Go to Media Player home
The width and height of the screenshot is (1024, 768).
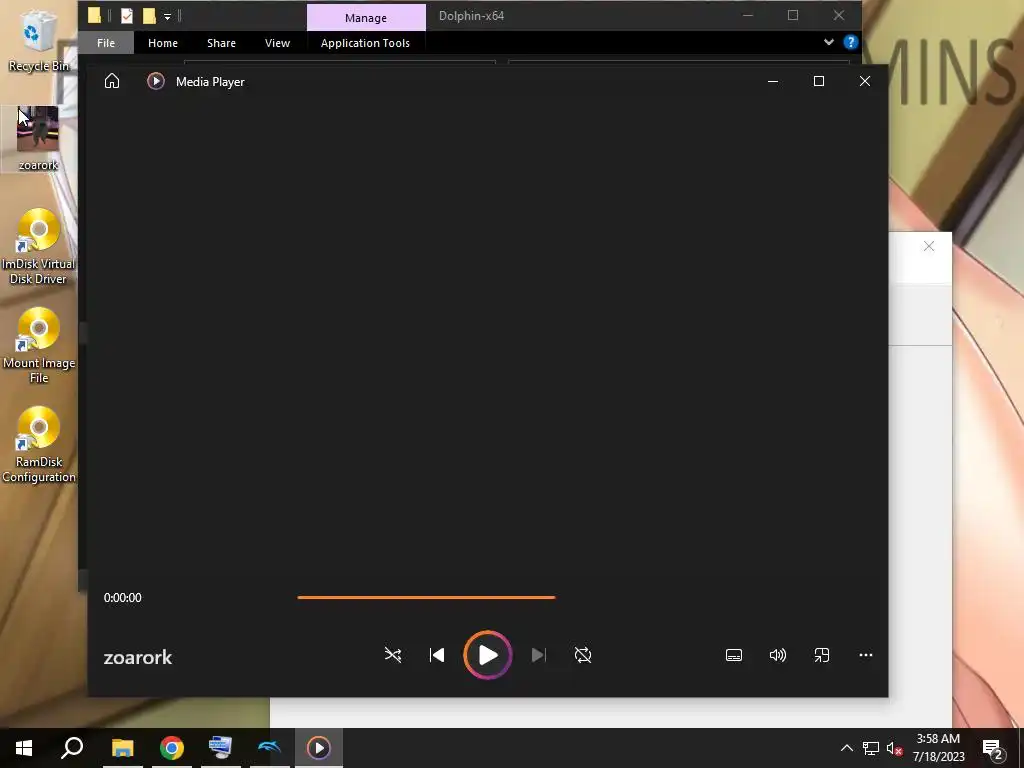pyautogui.click(x=112, y=81)
